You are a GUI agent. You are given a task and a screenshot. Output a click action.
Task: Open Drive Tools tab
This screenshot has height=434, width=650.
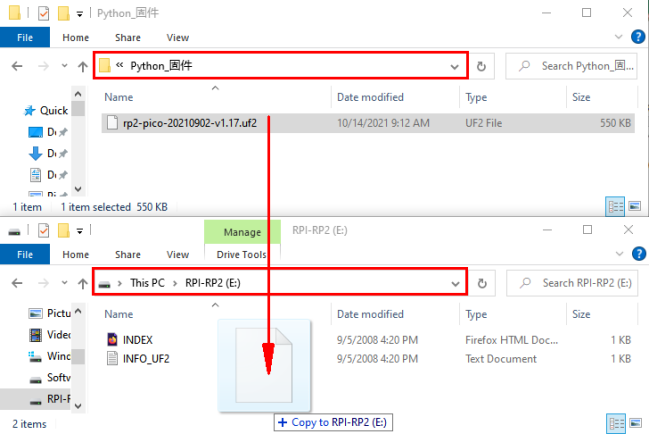(241, 255)
